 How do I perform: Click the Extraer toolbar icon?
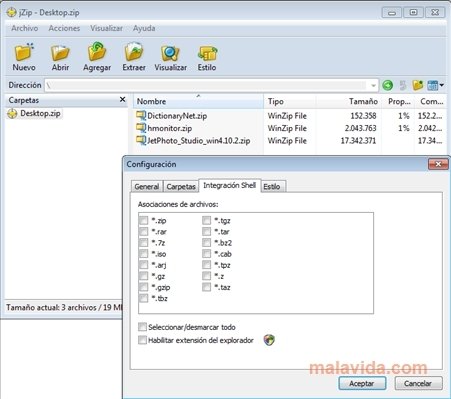click(134, 52)
